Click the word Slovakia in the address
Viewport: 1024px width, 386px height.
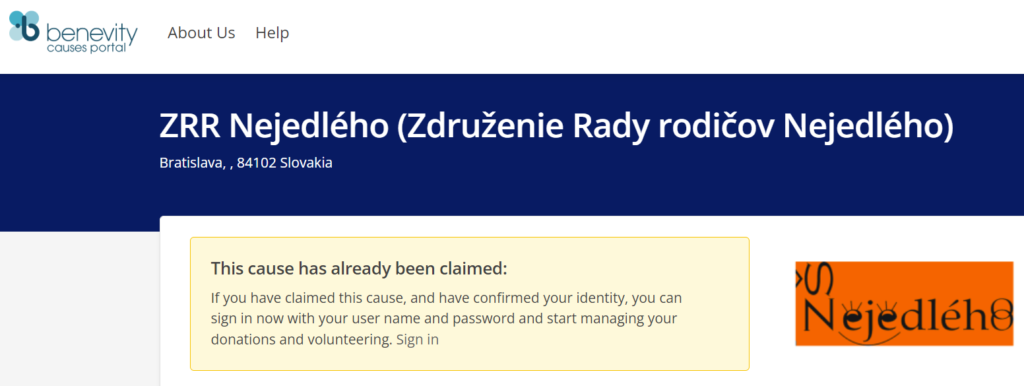point(306,163)
